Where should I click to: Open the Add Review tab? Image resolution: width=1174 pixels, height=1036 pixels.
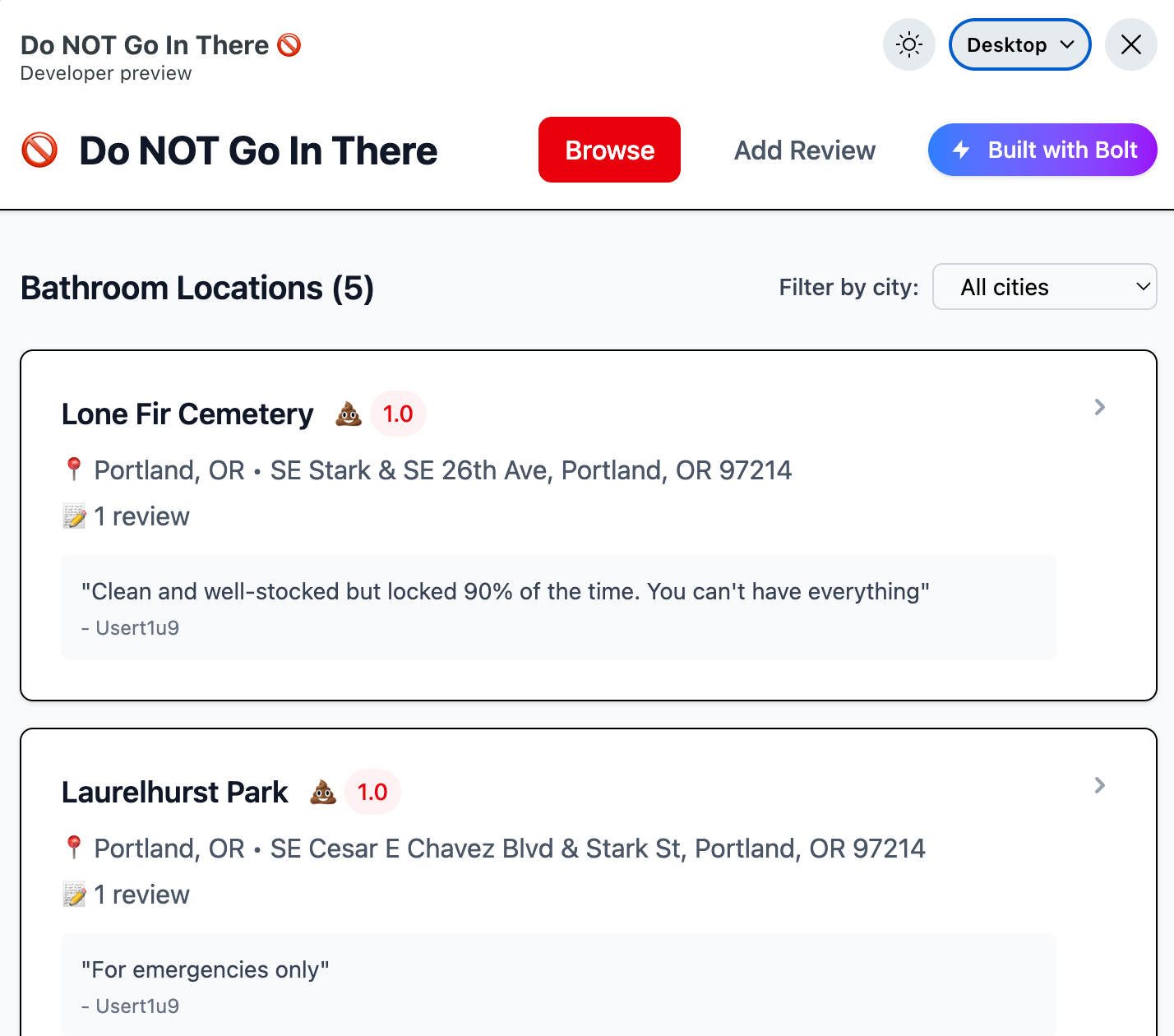804,150
